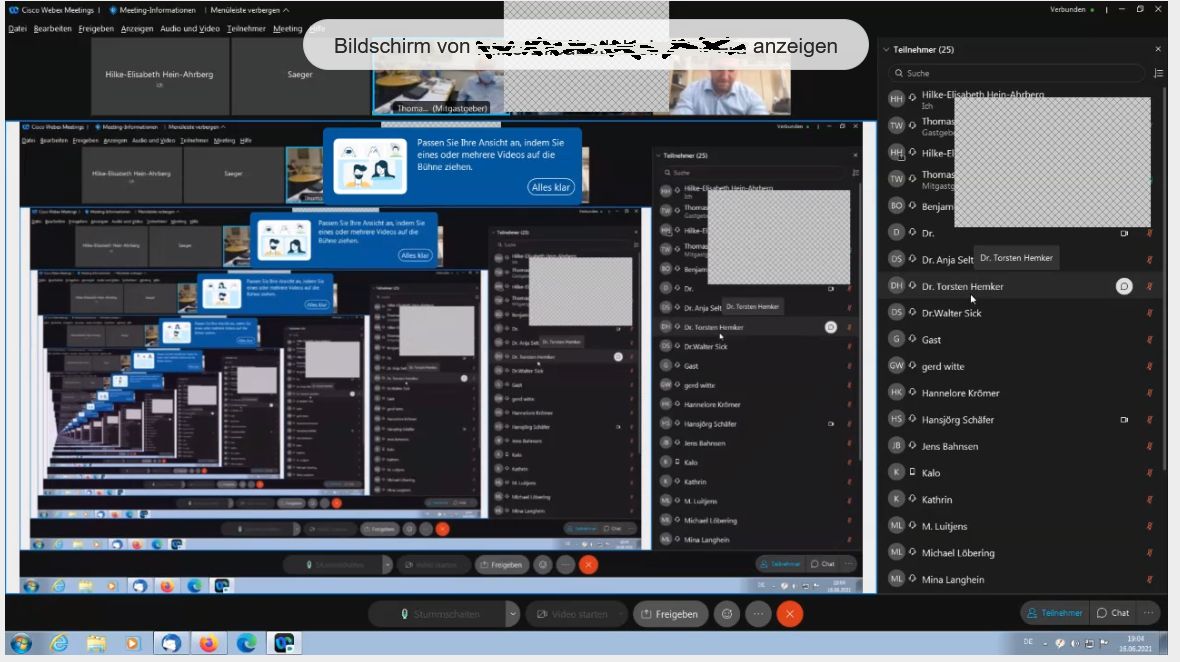Click the muted microphone icon for gerd witte
Image resolution: width=1180 pixels, height=662 pixels.
click(x=1149, y=366)
